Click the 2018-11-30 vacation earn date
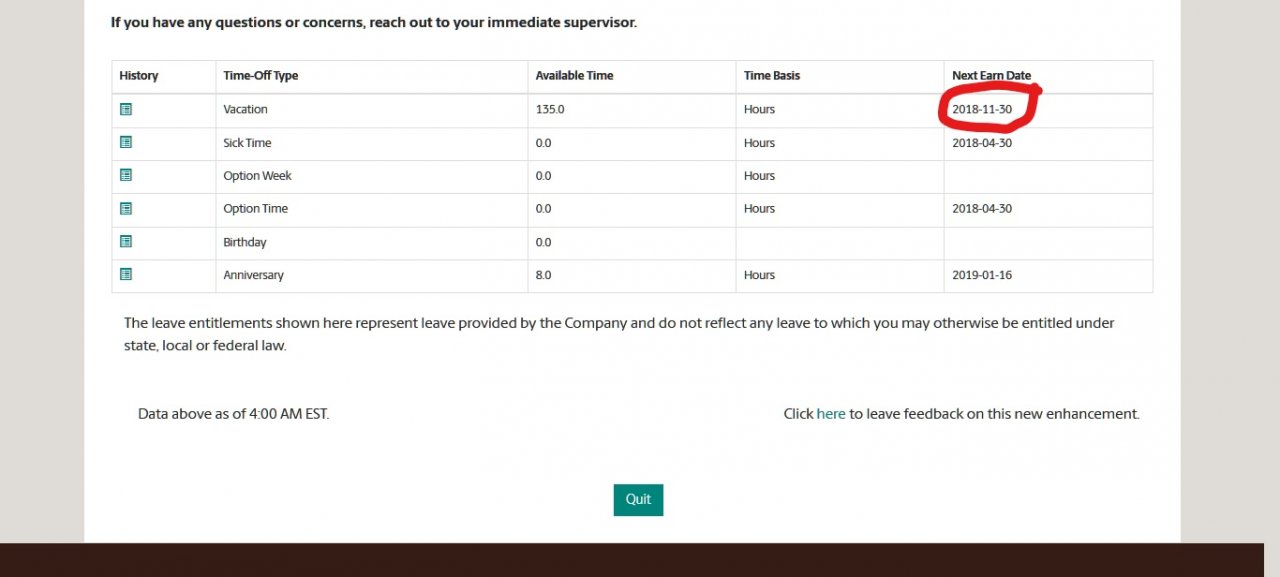The height and width of the screenshot is (577, 1280). tap(982, 110)
